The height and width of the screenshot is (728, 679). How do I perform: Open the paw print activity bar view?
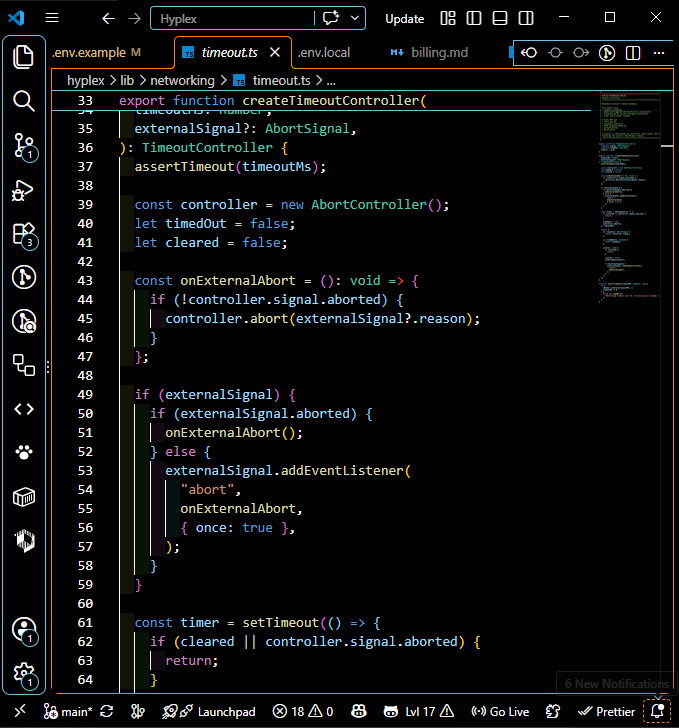point(24,452)
